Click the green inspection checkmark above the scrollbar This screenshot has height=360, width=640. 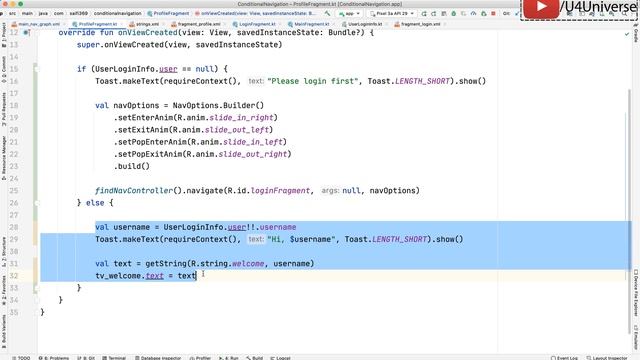pyautogui.click(x=627, y=34)
